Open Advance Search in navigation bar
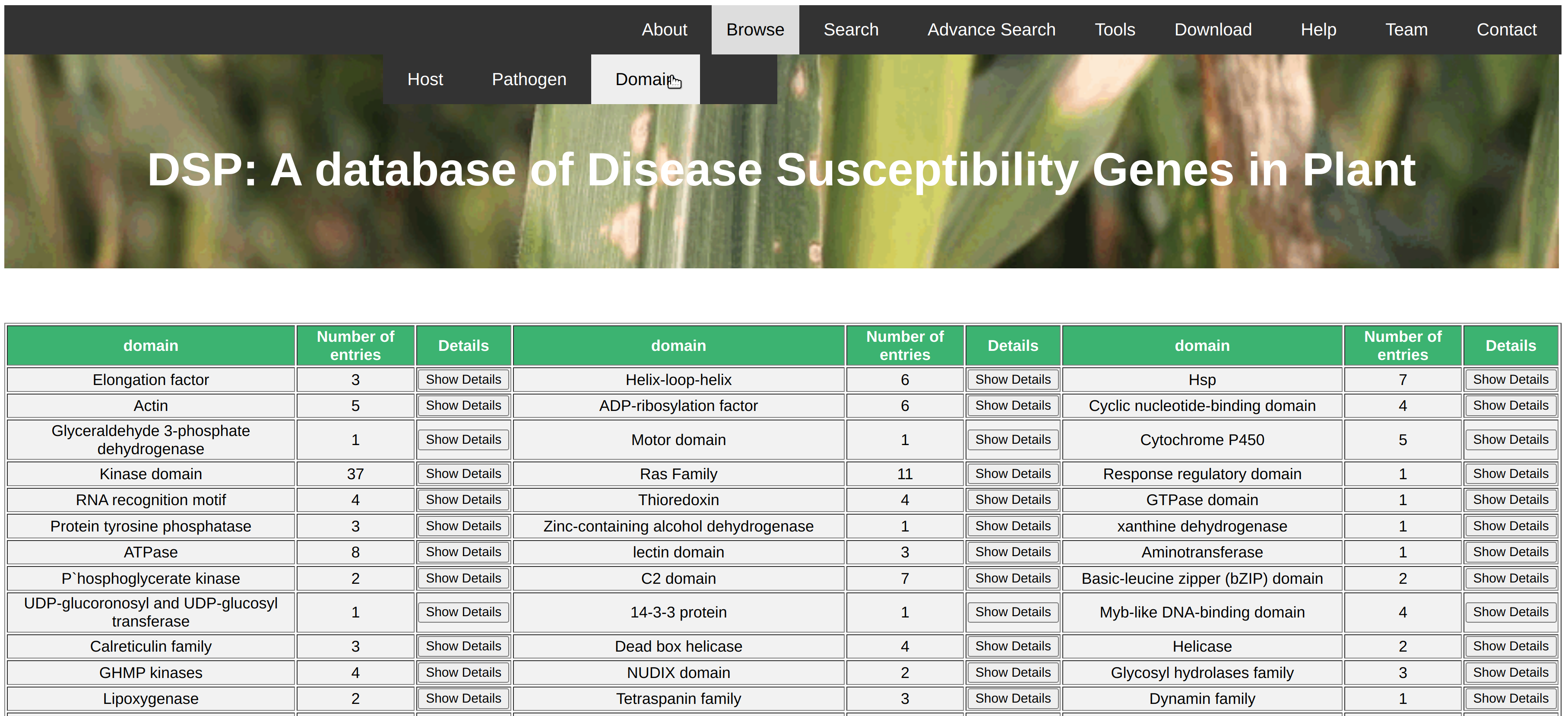 pyautogui.click(x=991, y=29)
